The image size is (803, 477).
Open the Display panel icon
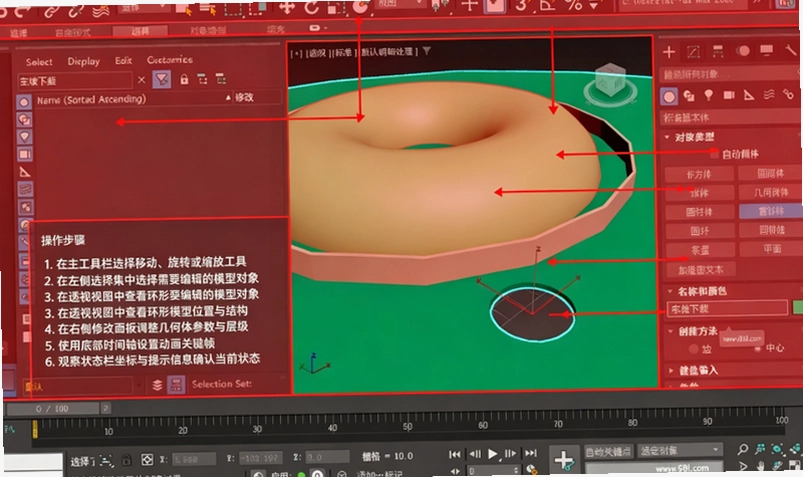767,50
